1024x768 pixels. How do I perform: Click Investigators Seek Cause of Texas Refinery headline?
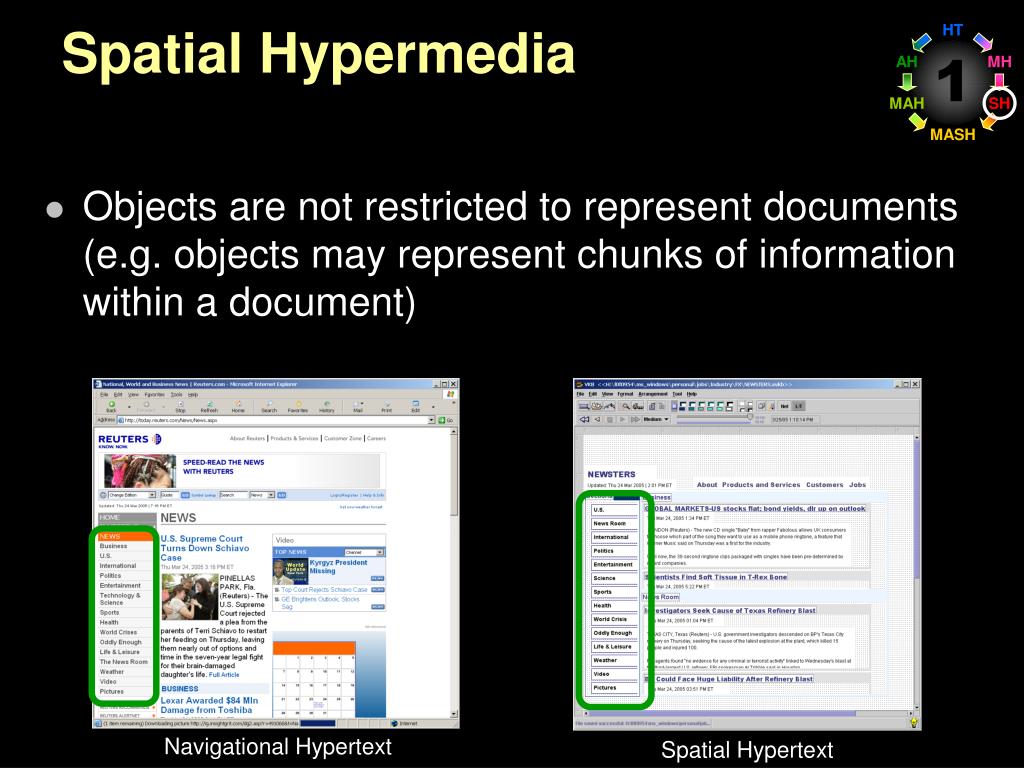[x=731, y=610]
